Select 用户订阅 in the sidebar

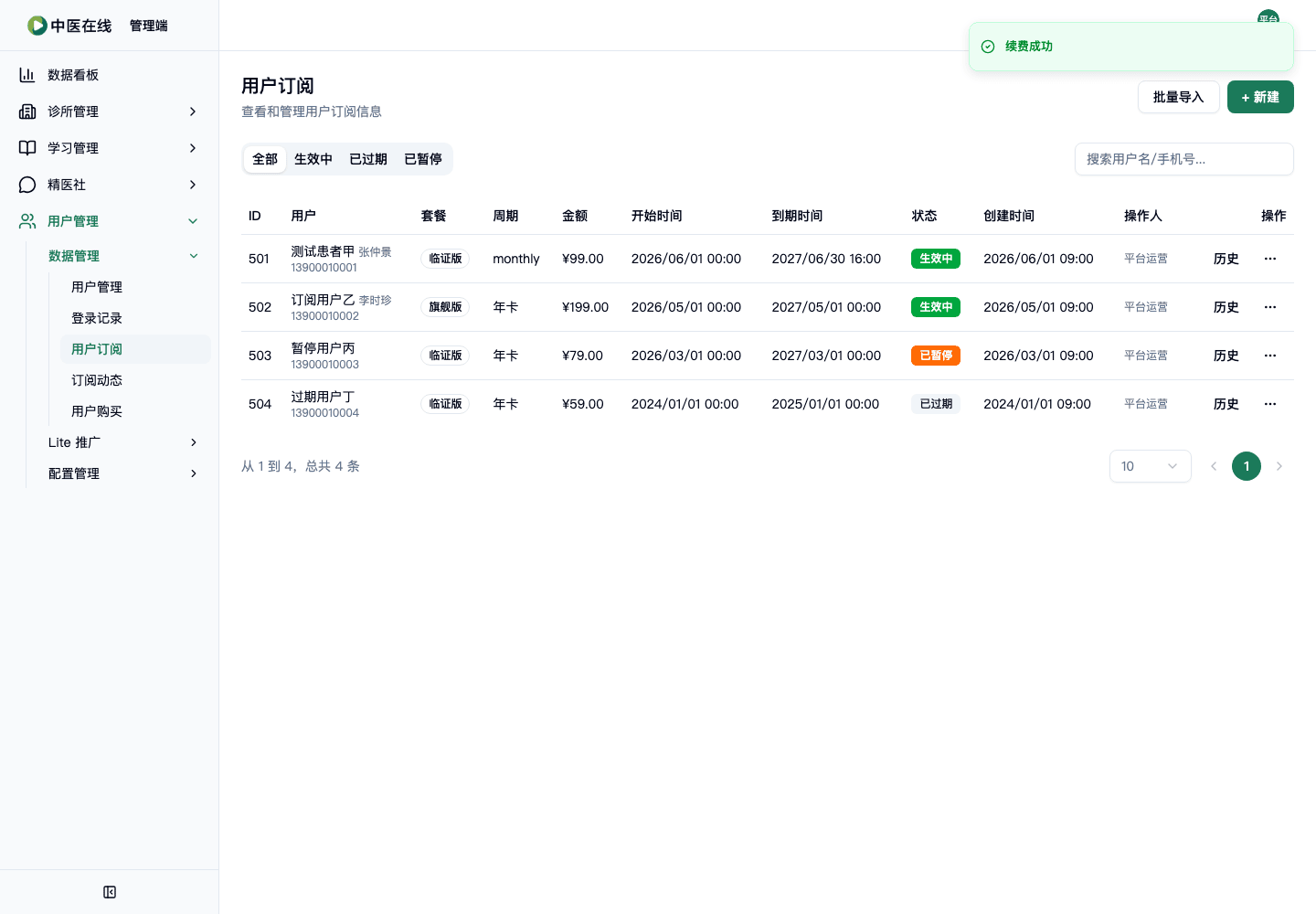135,349
